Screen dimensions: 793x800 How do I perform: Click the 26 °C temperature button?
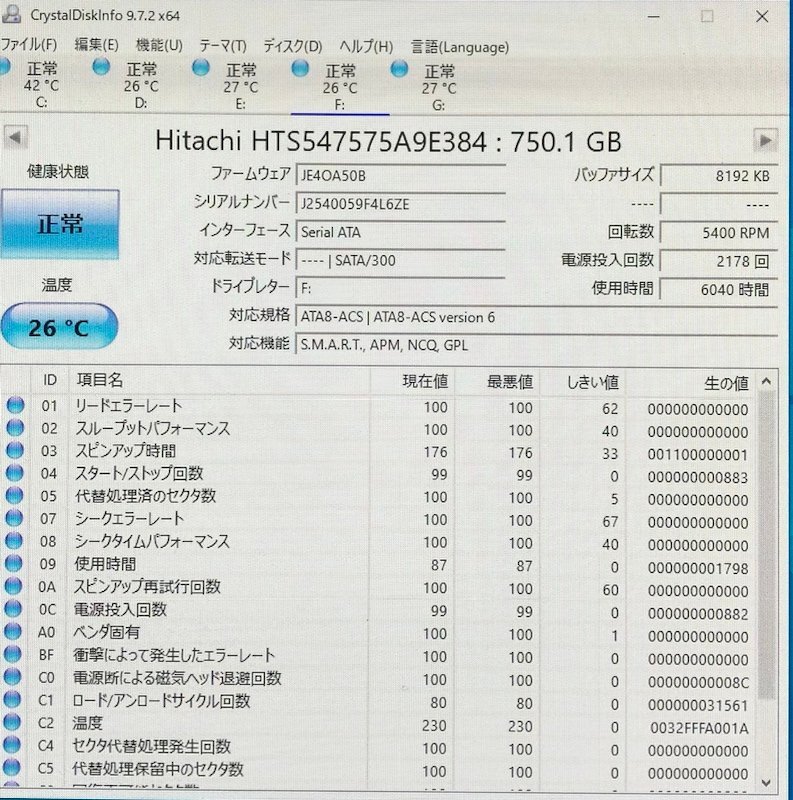pyautogui.click(x=59, y=327)
